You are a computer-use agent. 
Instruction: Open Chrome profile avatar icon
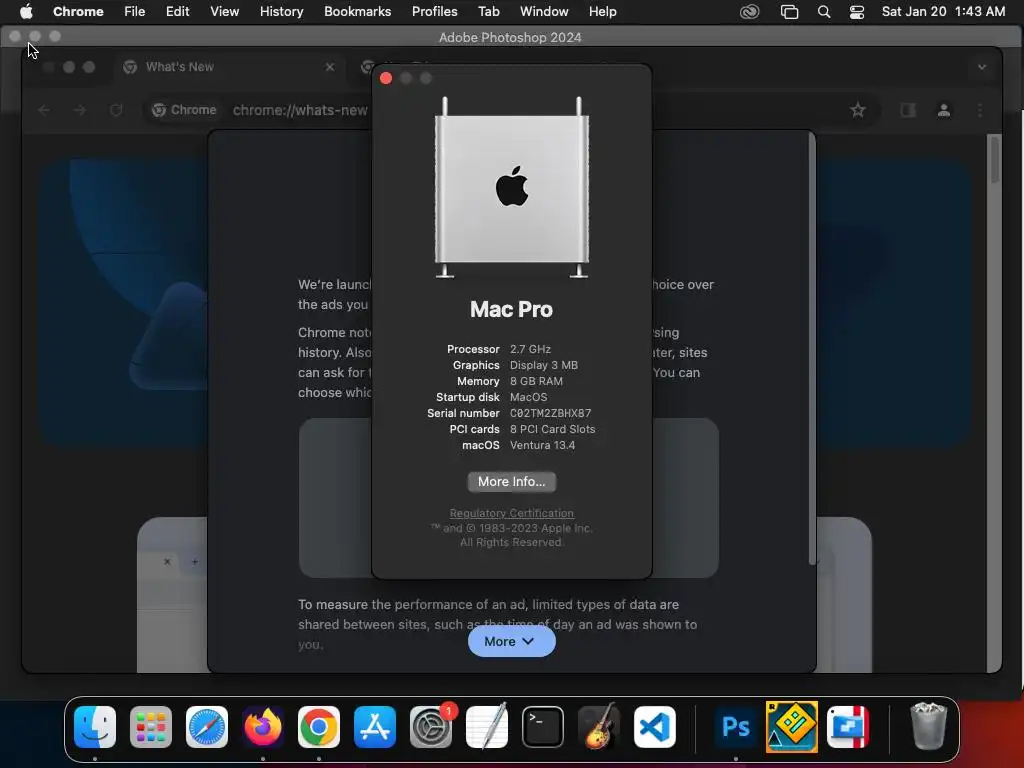click(944, 110)
